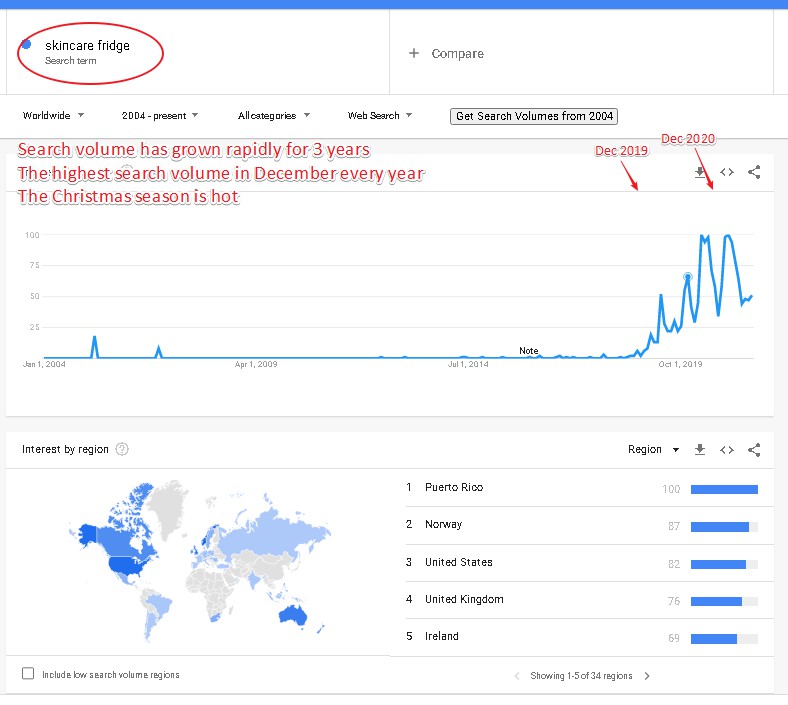
Task: Enable Include low search volume regions
Action: pyautogui.click(x=28, y=673)
